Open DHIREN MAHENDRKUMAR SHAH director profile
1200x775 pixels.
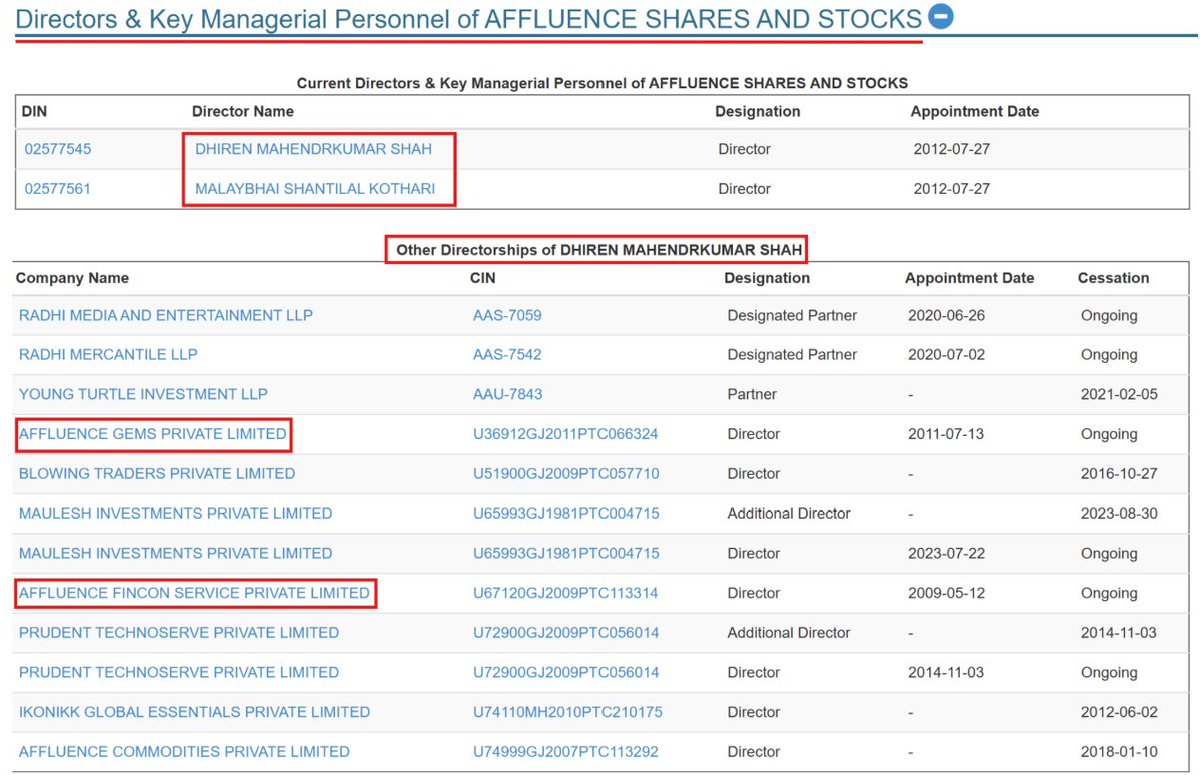click(313, 149)
